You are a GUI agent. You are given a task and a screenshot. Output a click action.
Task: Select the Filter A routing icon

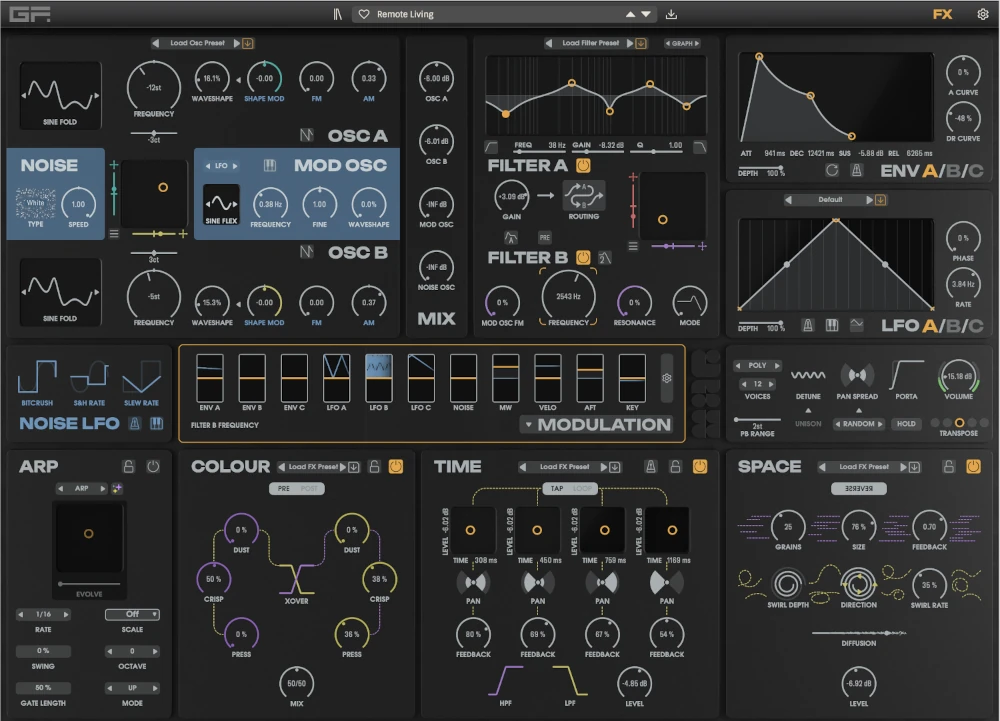click(x=584, y=196)
